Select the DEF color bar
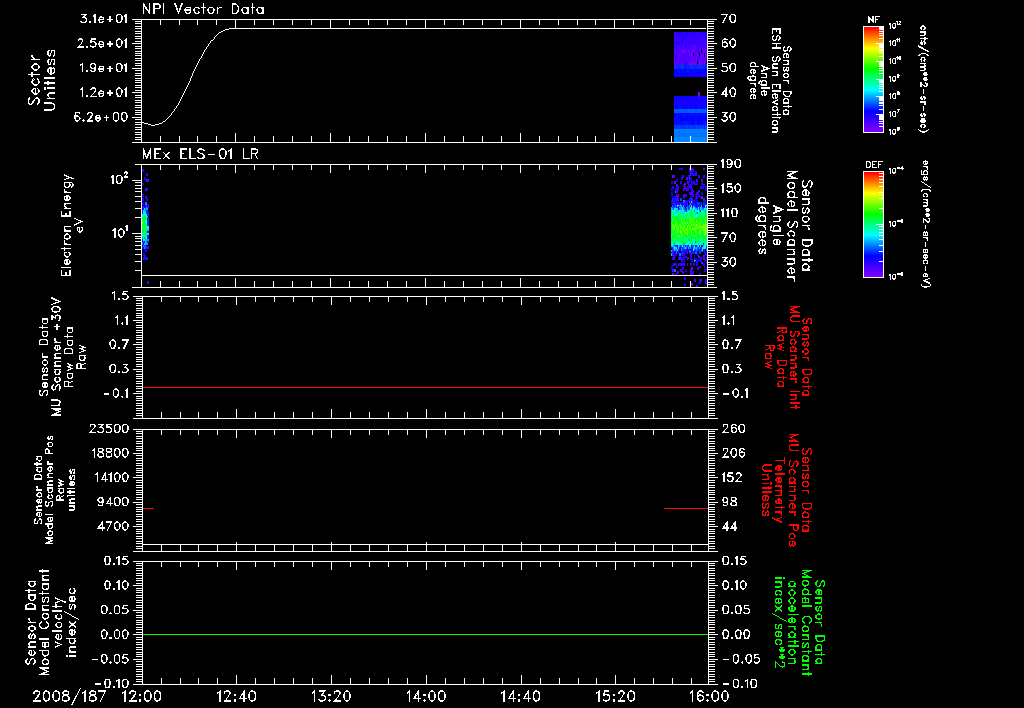 pos(874,224)
